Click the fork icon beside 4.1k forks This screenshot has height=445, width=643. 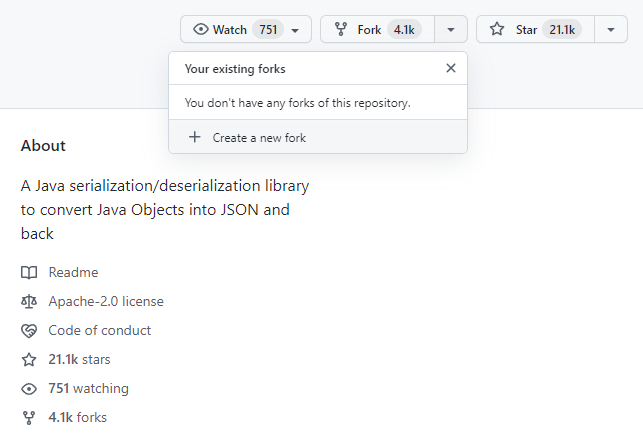(x=29, y=418)
